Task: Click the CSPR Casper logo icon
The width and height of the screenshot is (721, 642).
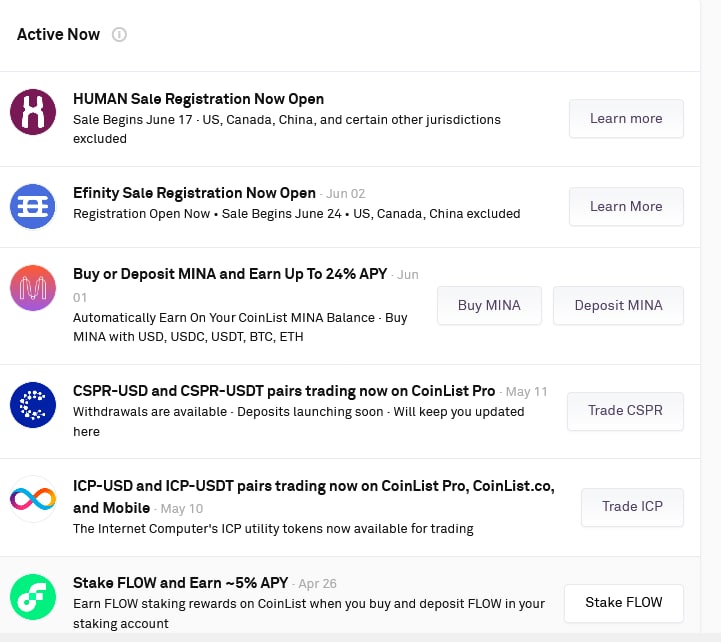Action: 33,405
